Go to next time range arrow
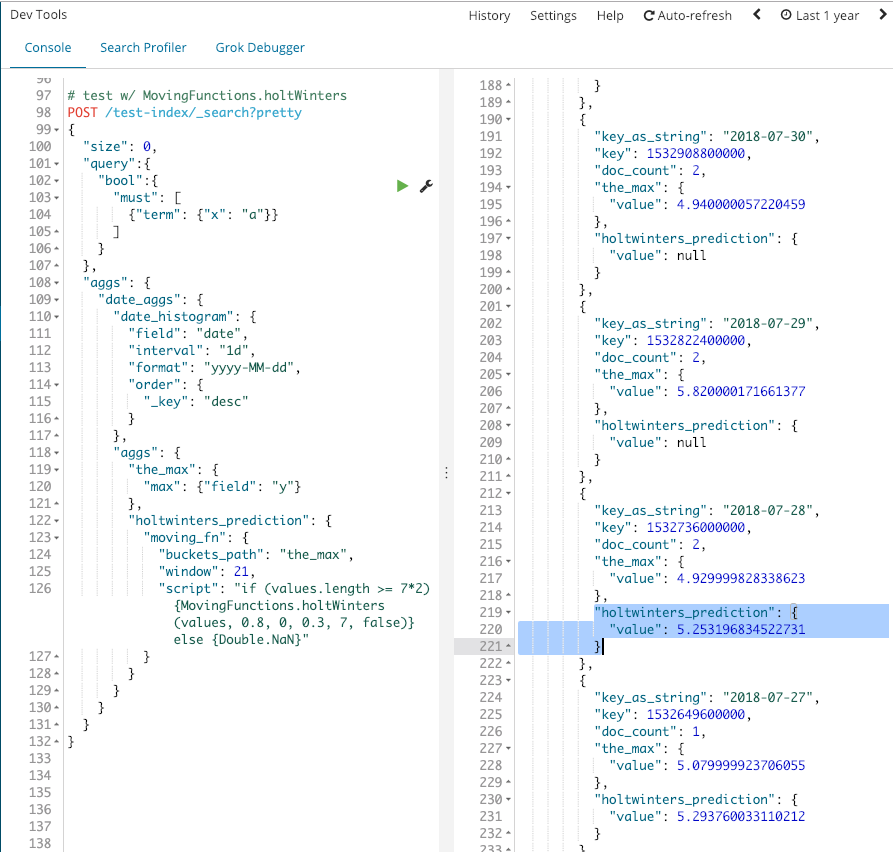Screen dimensions: 893x852 882,15
